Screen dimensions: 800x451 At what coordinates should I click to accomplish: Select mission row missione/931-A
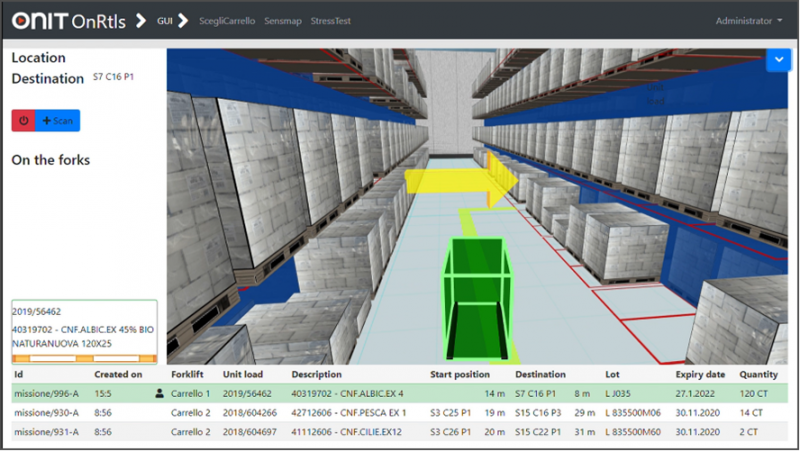point(45,431)
